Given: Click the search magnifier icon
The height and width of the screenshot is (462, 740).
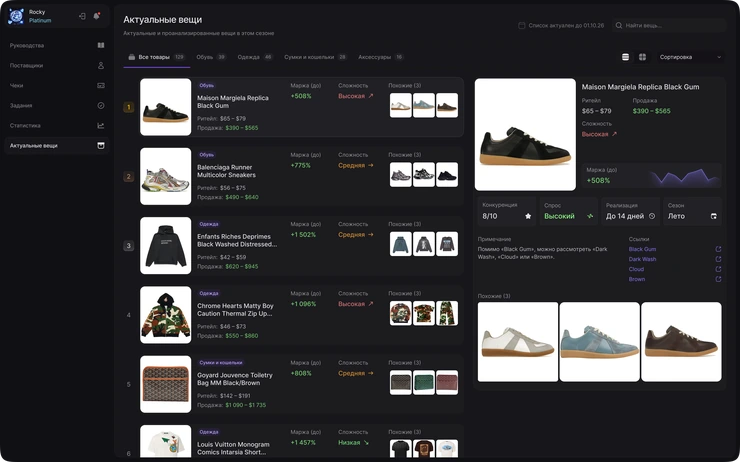Looking at the screenshot, I should 619,25.
